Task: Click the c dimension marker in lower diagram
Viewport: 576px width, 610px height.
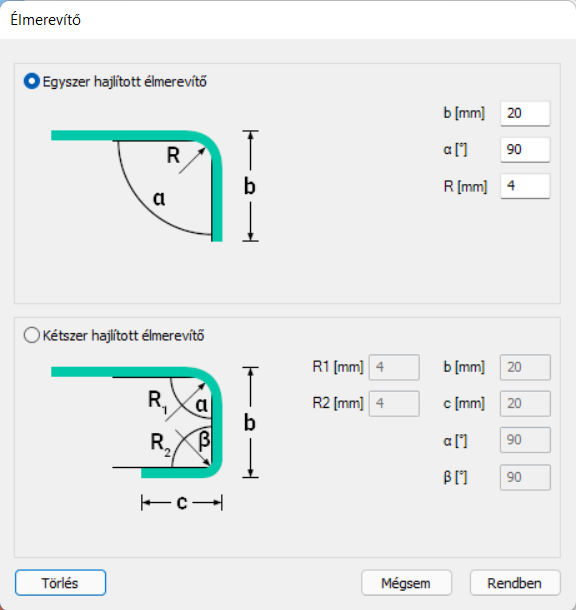Action: click(x=182, y=503)
